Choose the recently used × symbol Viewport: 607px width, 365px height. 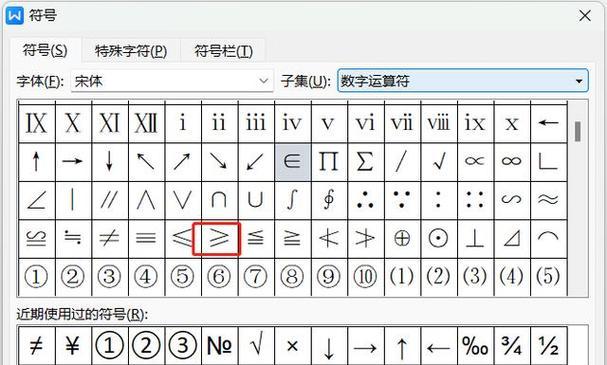[x=292, y=345]
